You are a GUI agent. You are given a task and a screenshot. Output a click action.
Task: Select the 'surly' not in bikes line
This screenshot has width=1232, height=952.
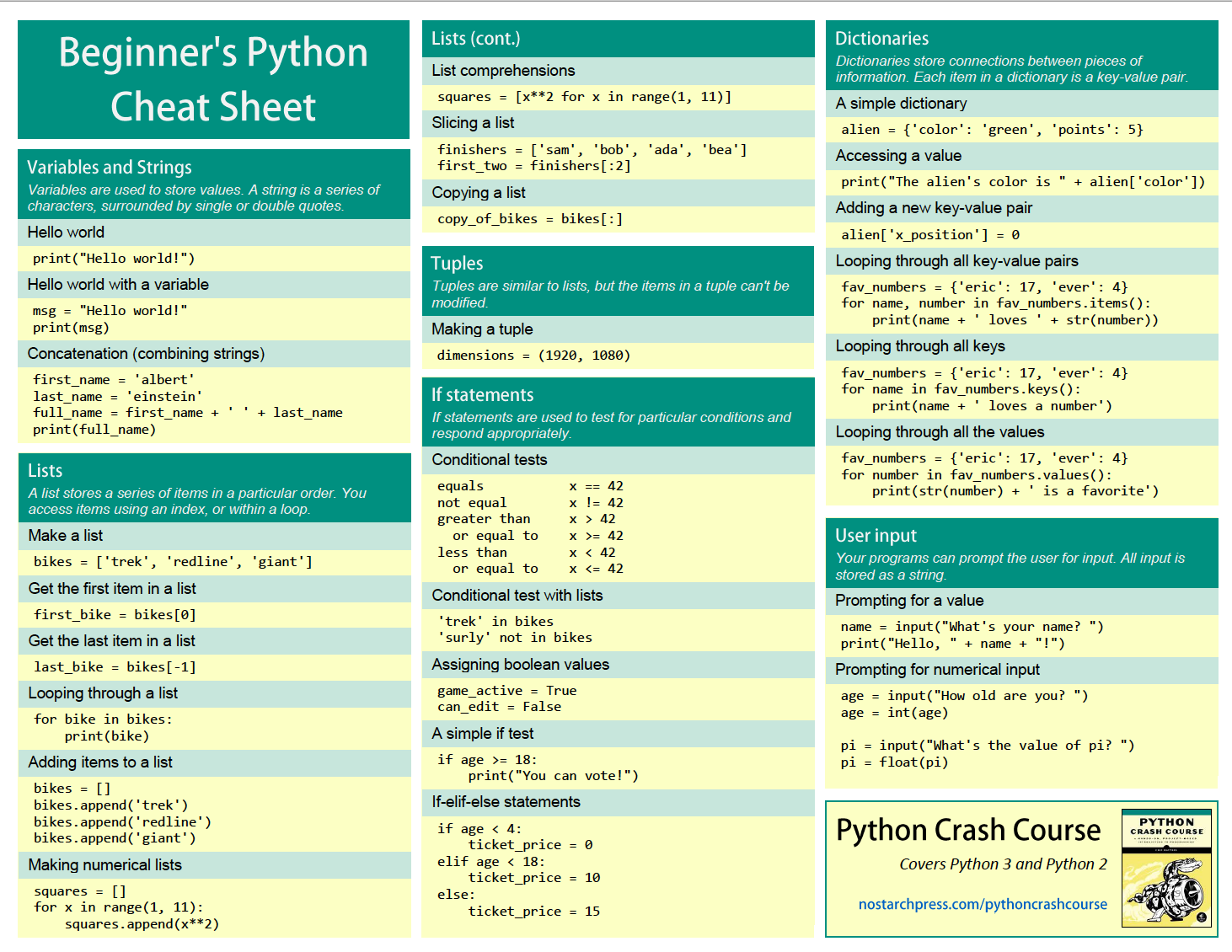(514, 638)
